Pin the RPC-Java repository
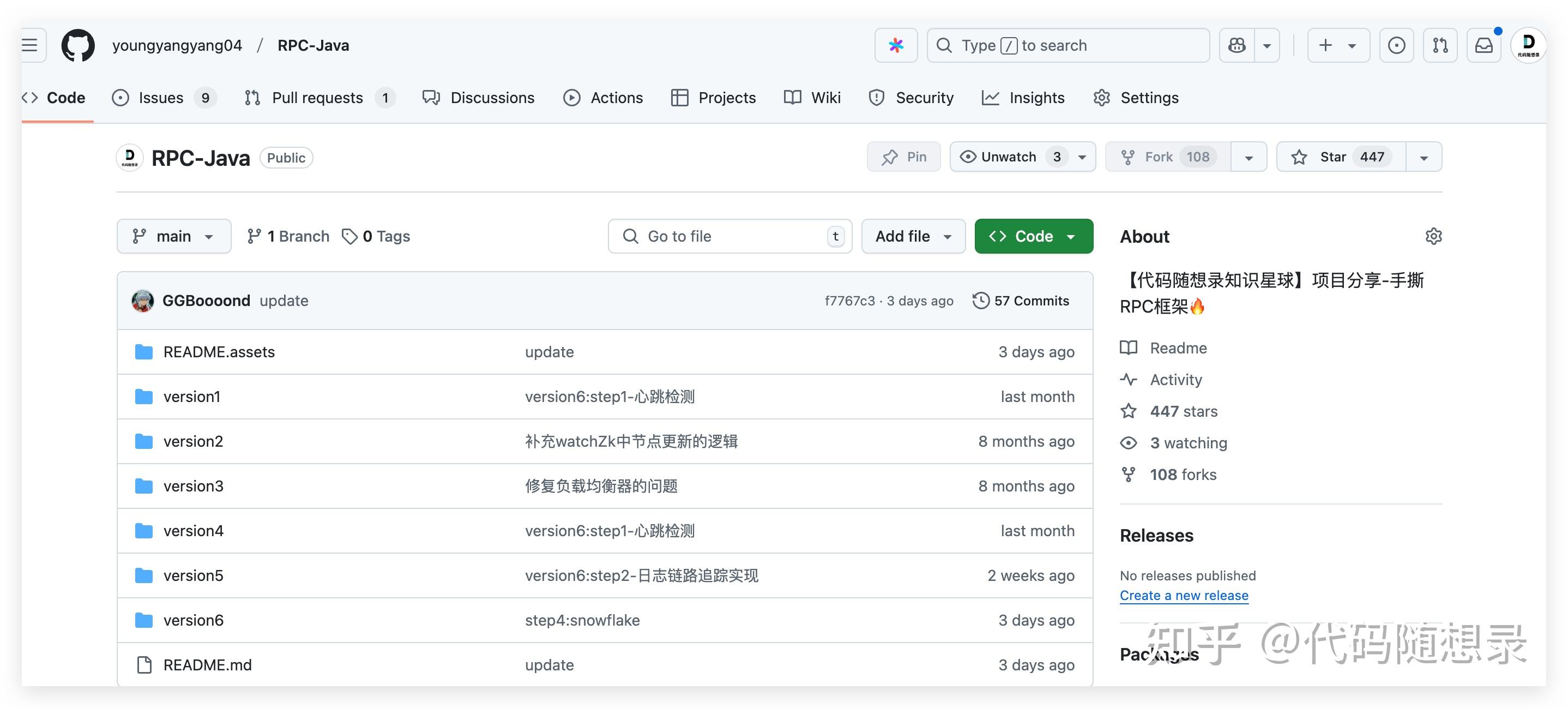The image size is (1568, 708). click(904, 157)
